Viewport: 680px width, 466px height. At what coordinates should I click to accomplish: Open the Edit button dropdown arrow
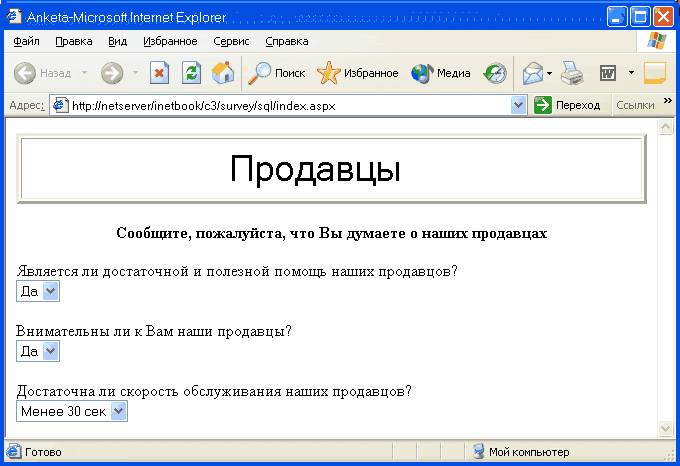[631, 72]
